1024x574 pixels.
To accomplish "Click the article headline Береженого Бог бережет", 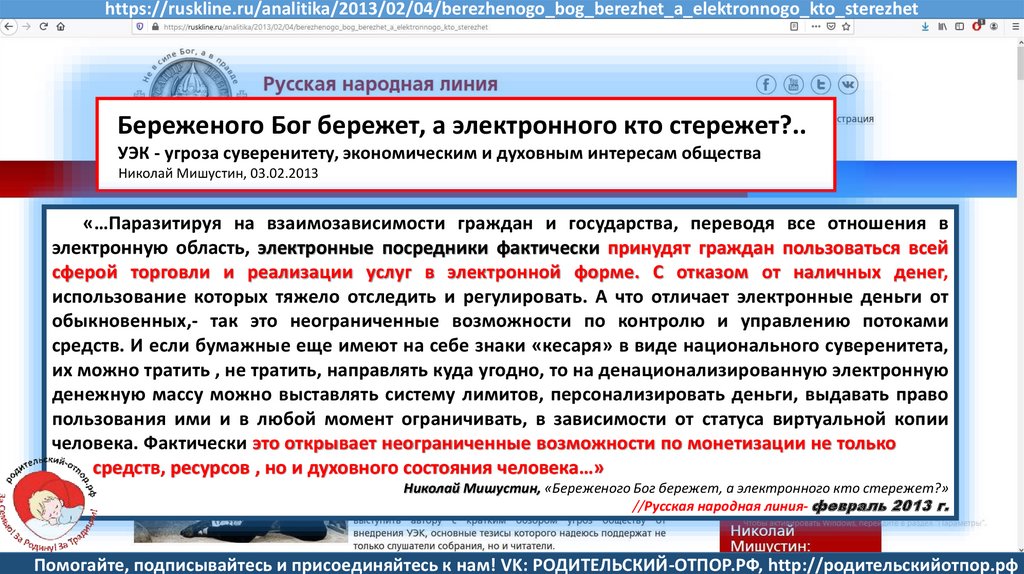I will coord(462,125).
